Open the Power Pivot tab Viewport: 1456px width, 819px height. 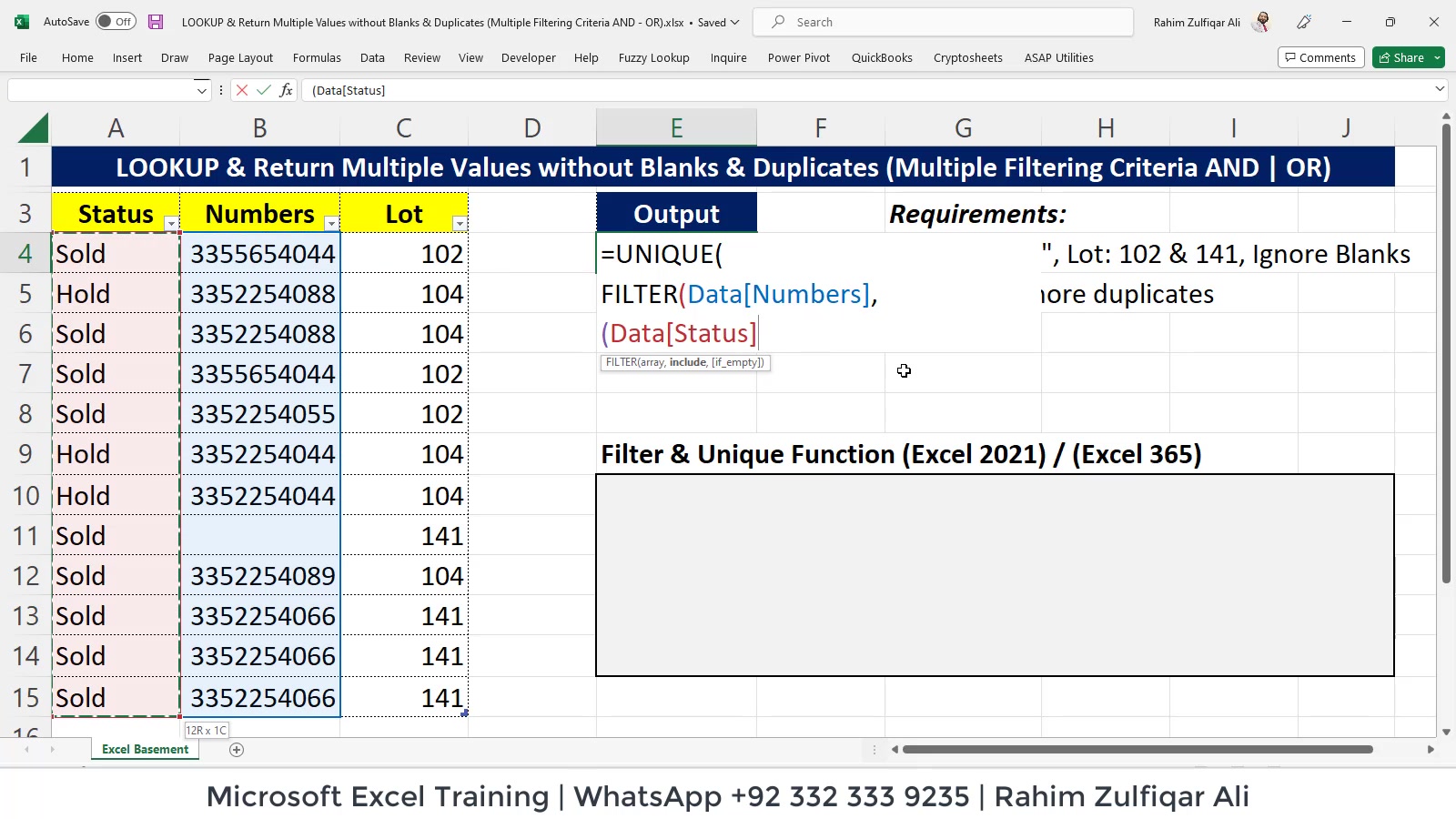point(799,57)
